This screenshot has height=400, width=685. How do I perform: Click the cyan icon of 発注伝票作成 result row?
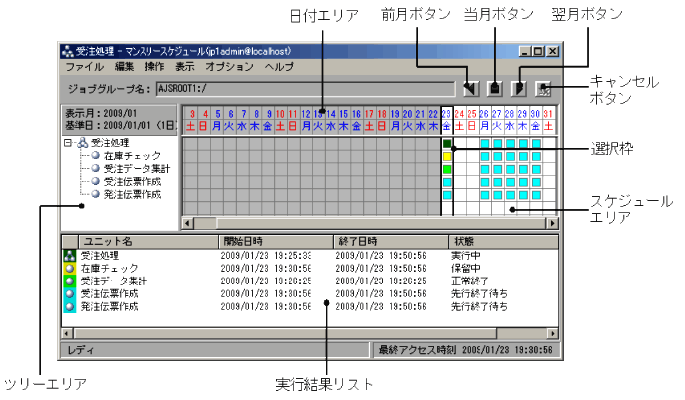click(x=69, y=306)
